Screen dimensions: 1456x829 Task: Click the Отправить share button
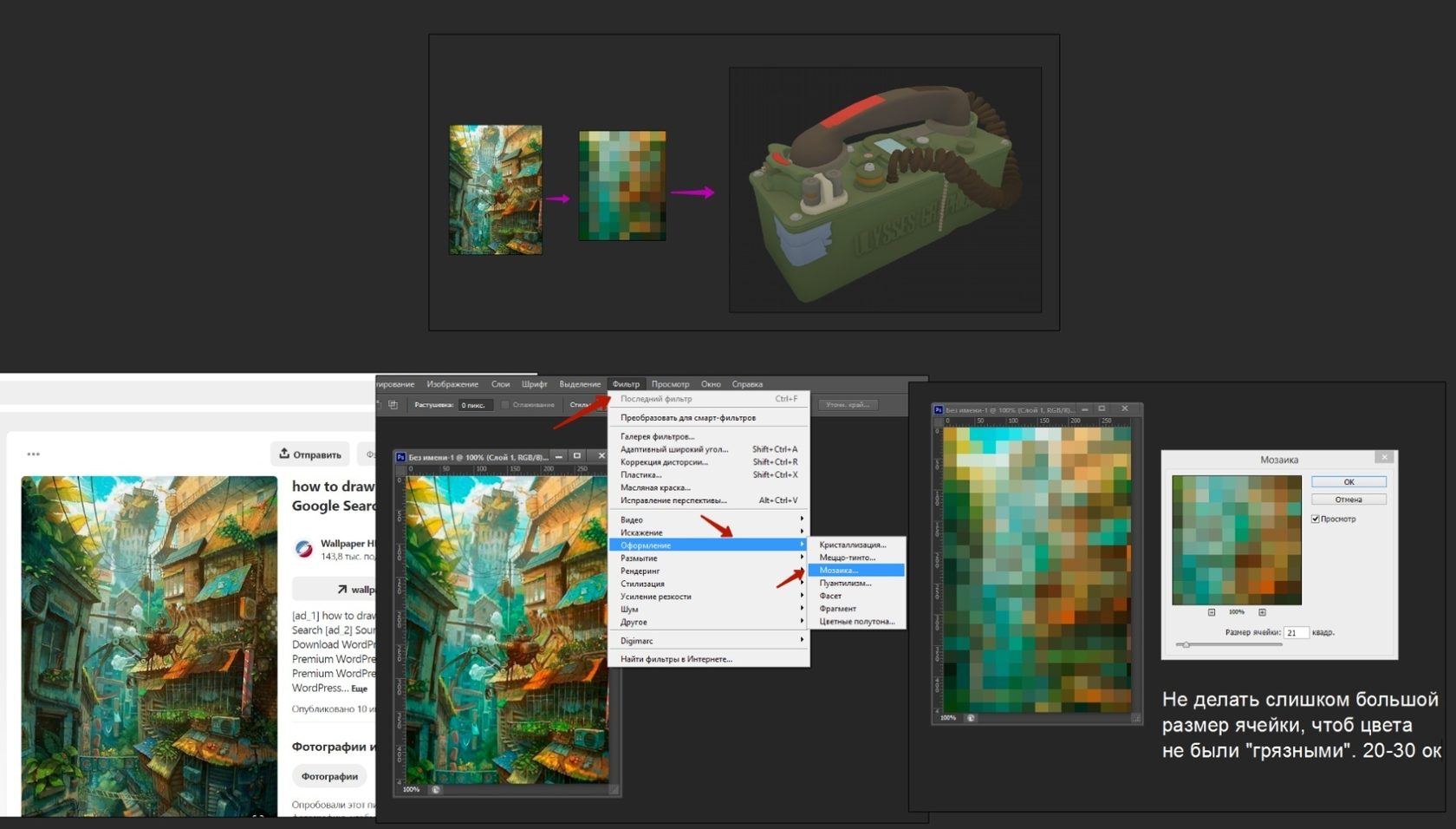point(310,454)
